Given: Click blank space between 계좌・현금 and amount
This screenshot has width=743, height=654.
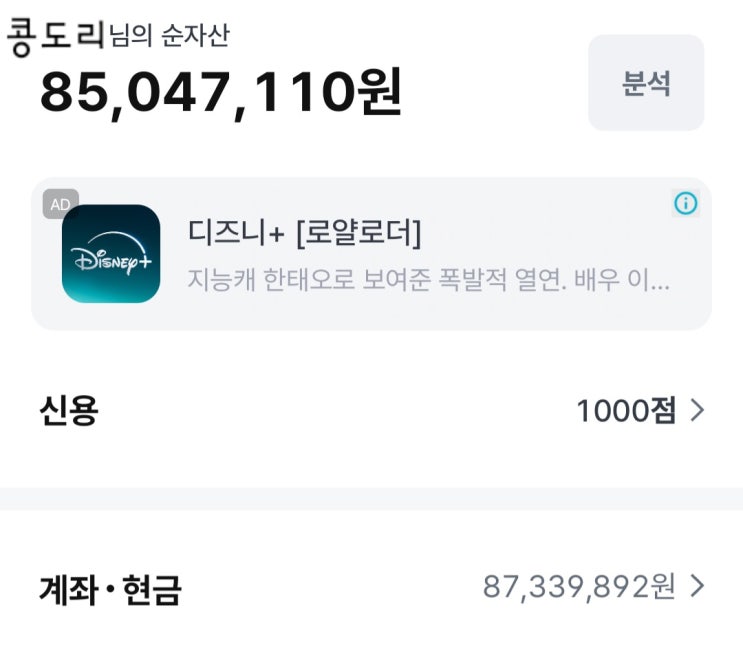Looking at the screenshot, I should (x=330, y=588).
